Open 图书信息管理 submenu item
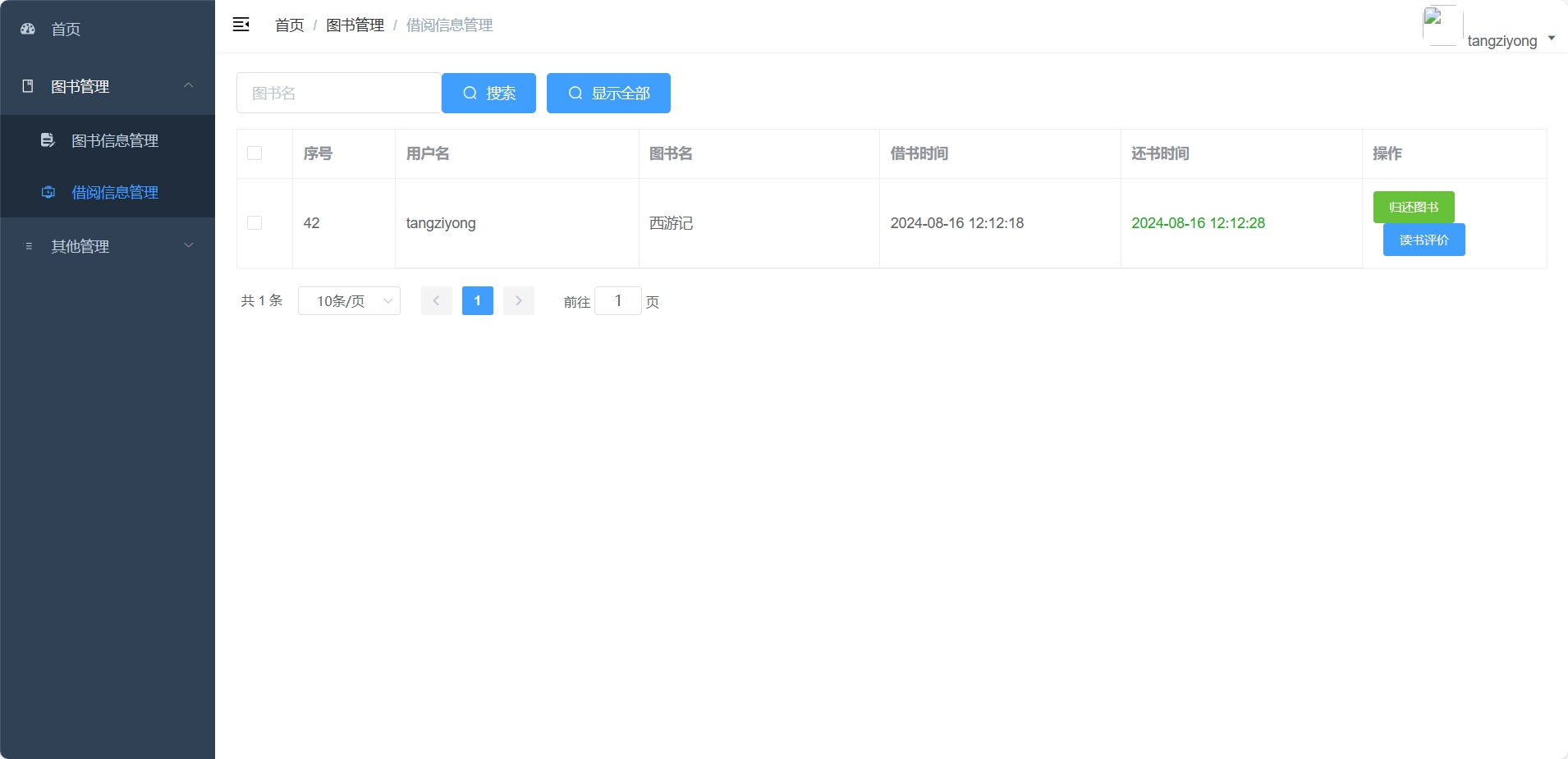The height and width of the screenshot is (759, 1568). (x=108, y=140)
